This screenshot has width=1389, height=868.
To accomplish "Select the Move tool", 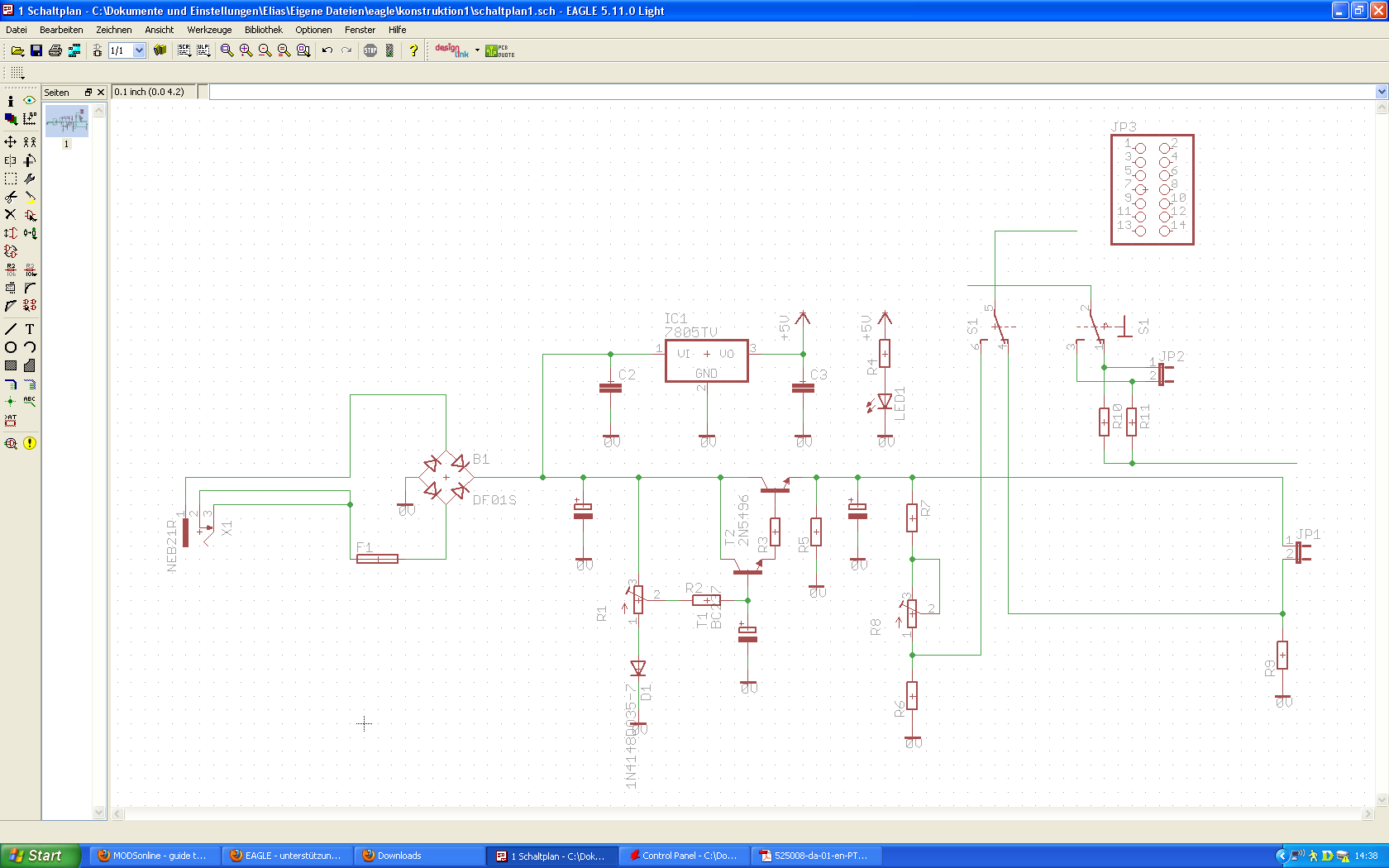I will [11, 142].
